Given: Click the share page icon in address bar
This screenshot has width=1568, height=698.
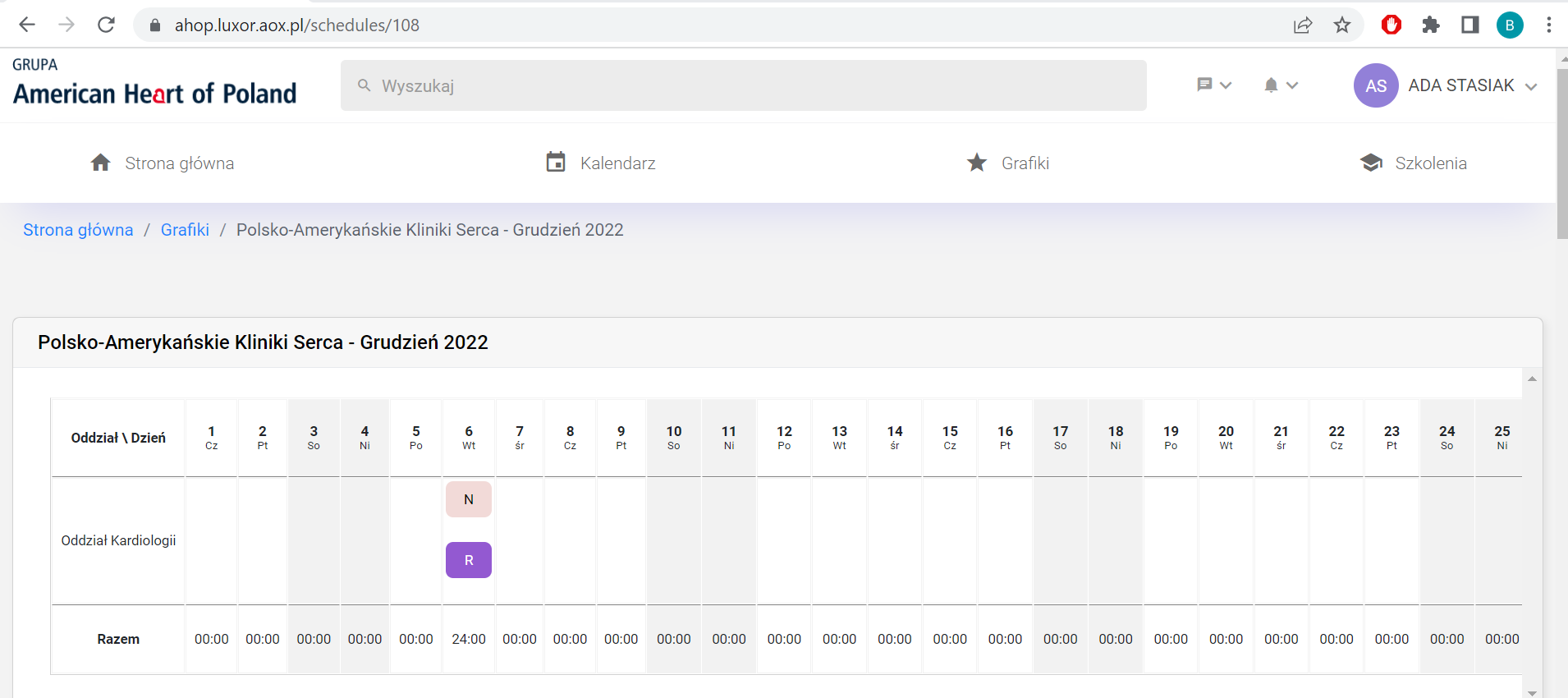Looking at the screenshot, I should pos(1303,25).
